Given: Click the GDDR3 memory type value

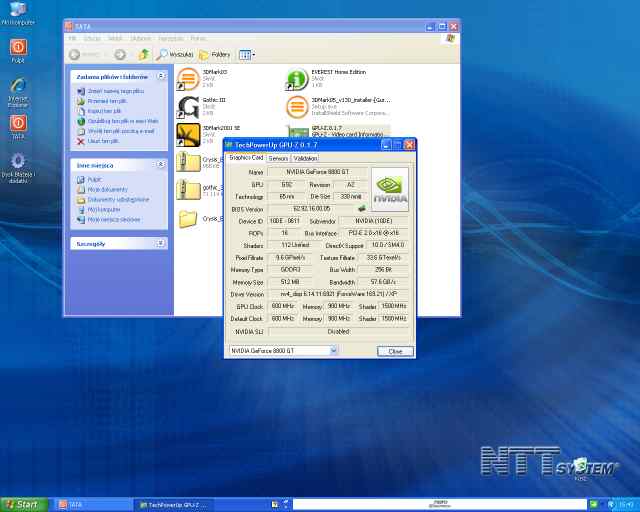Looking at the screenshot, I should 290,270.
